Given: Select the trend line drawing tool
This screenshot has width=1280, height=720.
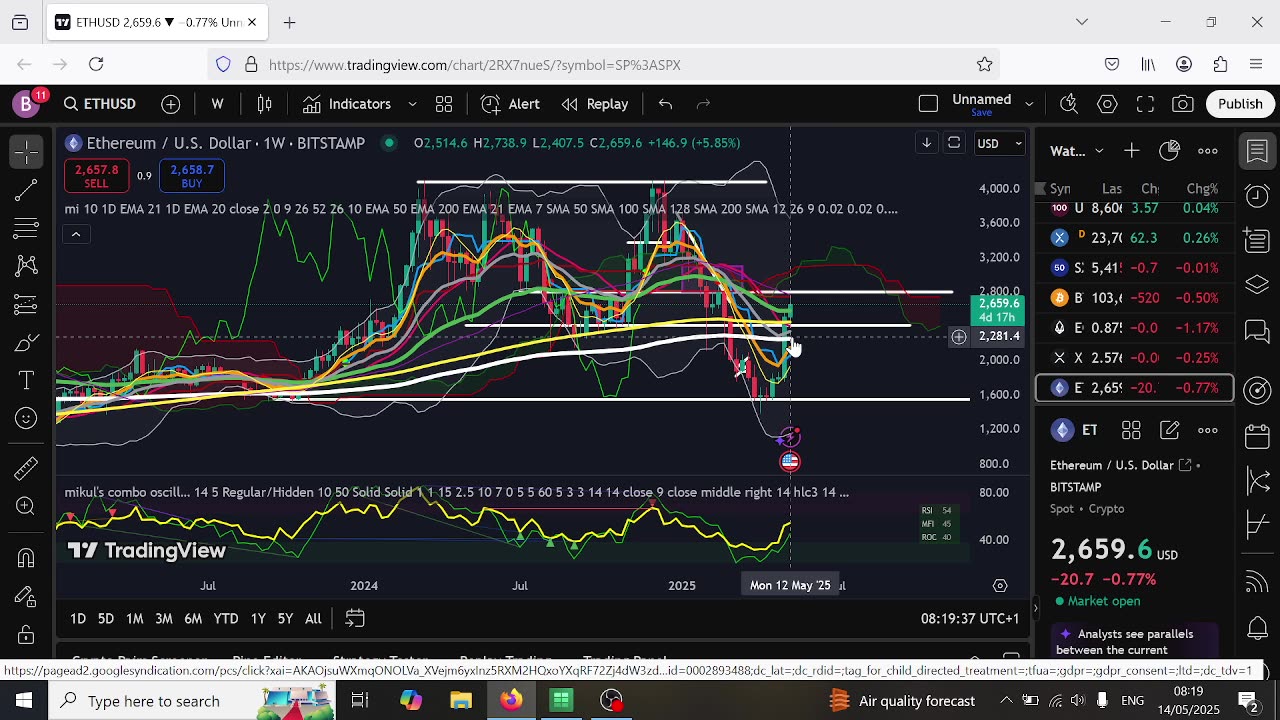Looking at the screenshot, I should coord(27,190).
